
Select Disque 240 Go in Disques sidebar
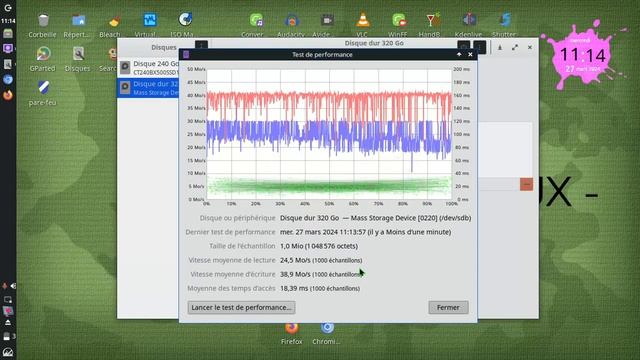(148, 67)
